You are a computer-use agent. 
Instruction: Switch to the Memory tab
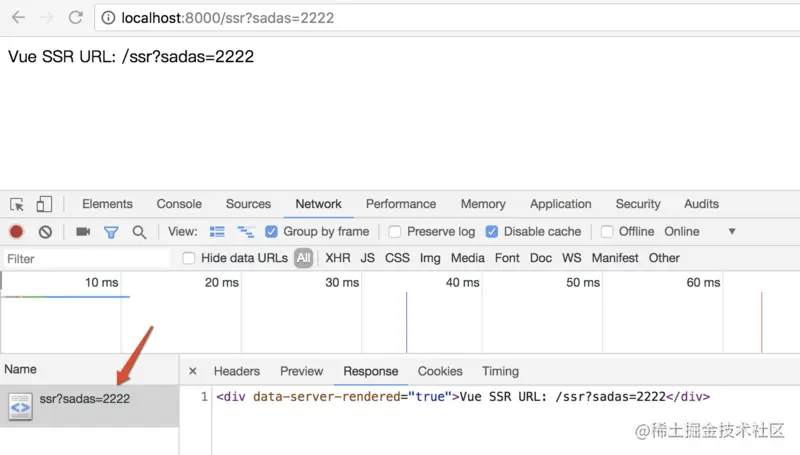[x=483, y=204]
